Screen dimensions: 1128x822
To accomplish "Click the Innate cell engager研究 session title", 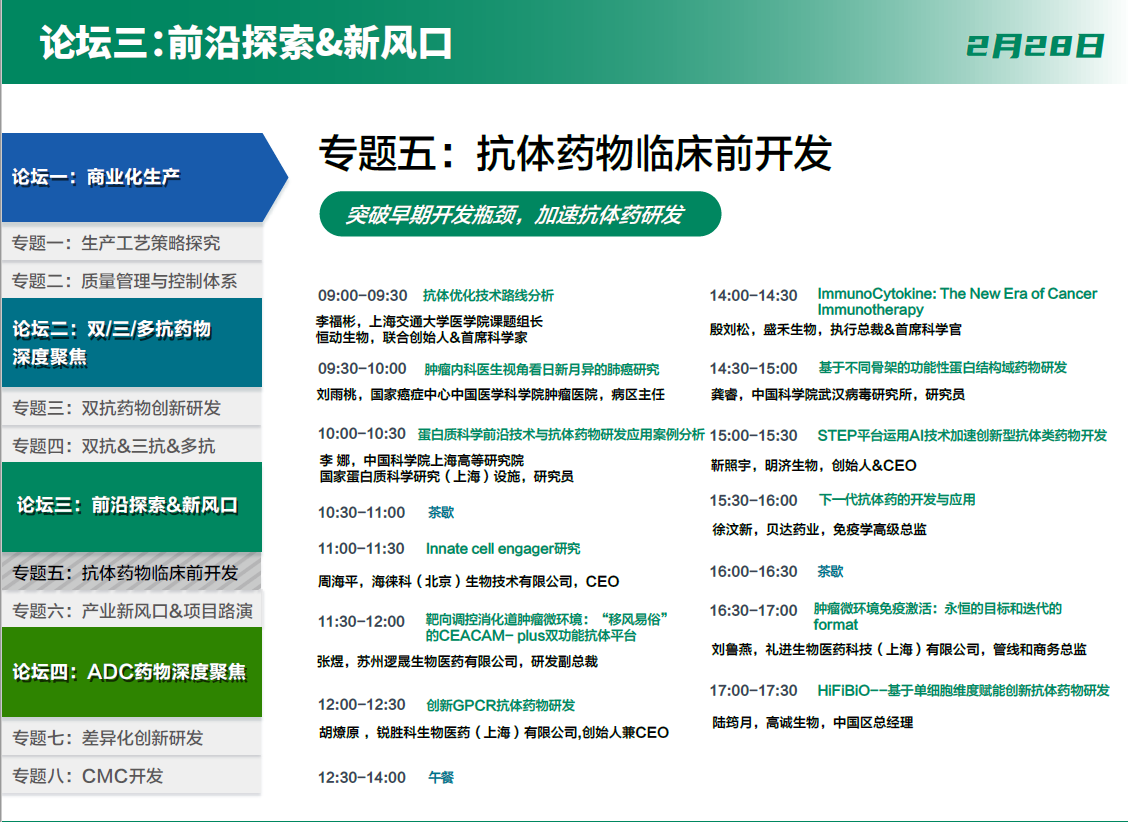I will point(503,549).
